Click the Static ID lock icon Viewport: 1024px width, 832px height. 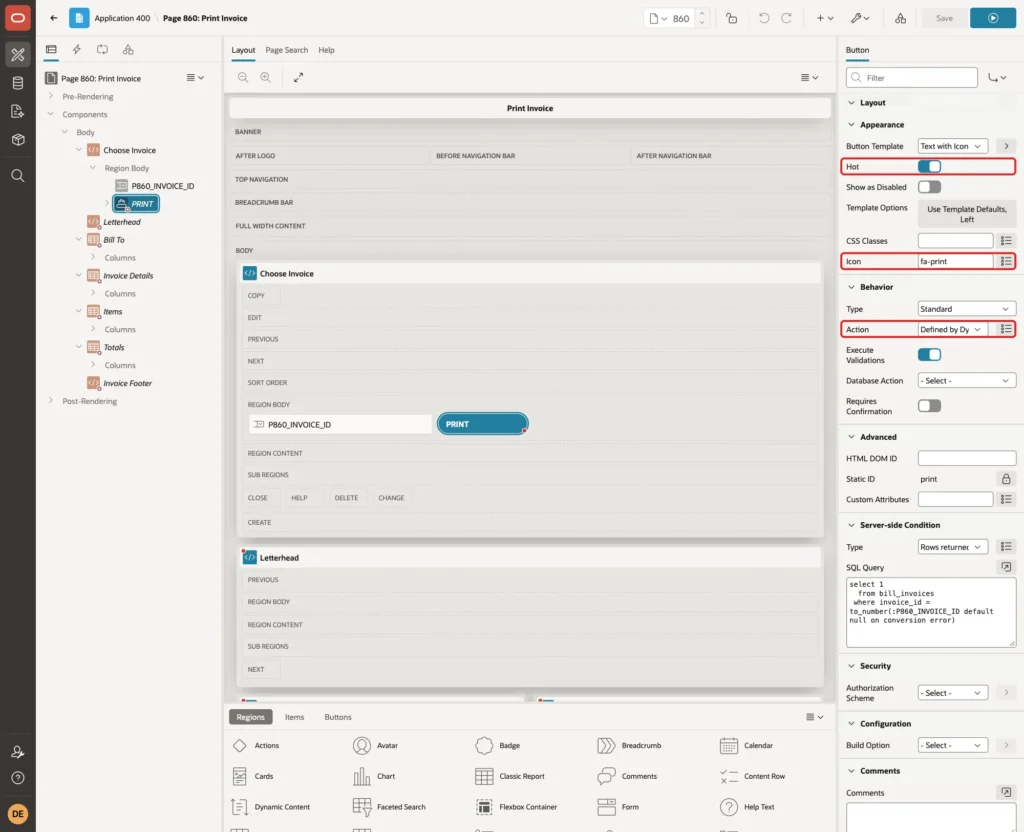(1006, 479)
